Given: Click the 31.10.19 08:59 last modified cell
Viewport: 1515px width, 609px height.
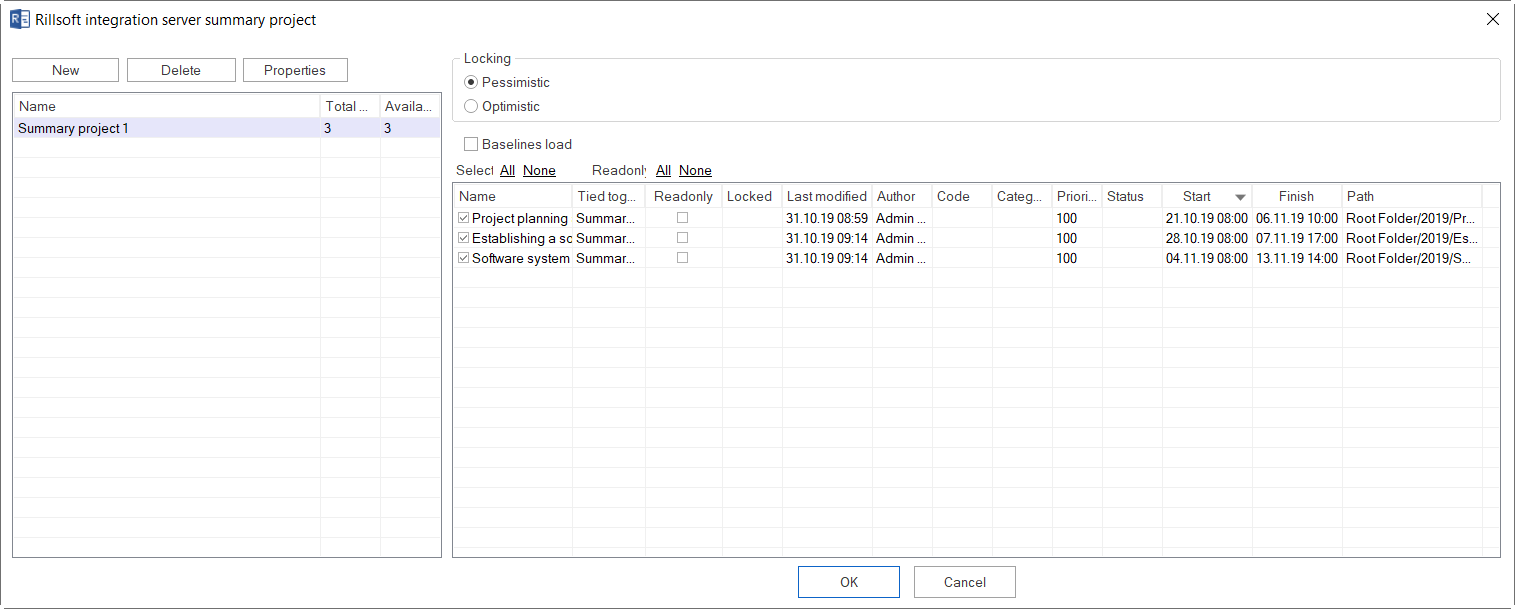Looking at the screenshot, I should pyautogui.click(x=826, y=218).
